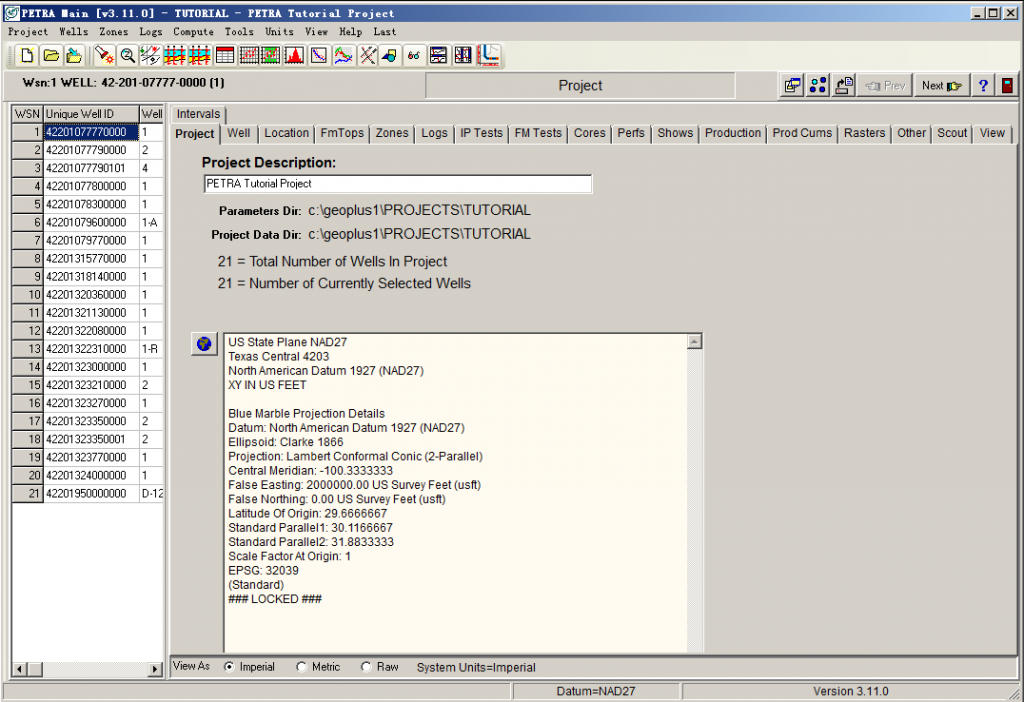Click the blue decline curve toolbar icon
The height and width of the screenshot is (702, 1024).
point(319,56)
